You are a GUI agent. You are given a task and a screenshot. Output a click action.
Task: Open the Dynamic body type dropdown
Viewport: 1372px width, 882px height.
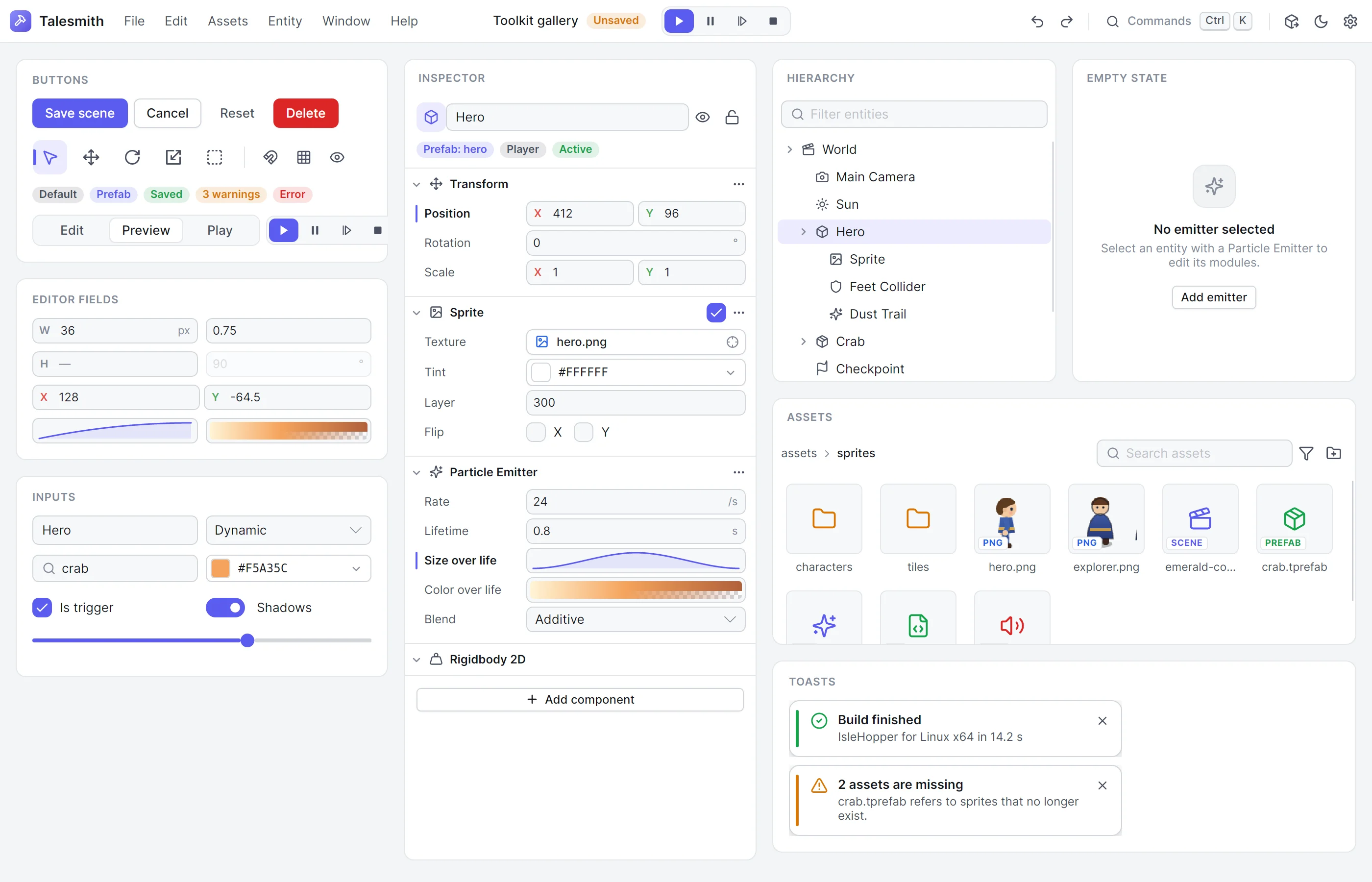[288, 530]
